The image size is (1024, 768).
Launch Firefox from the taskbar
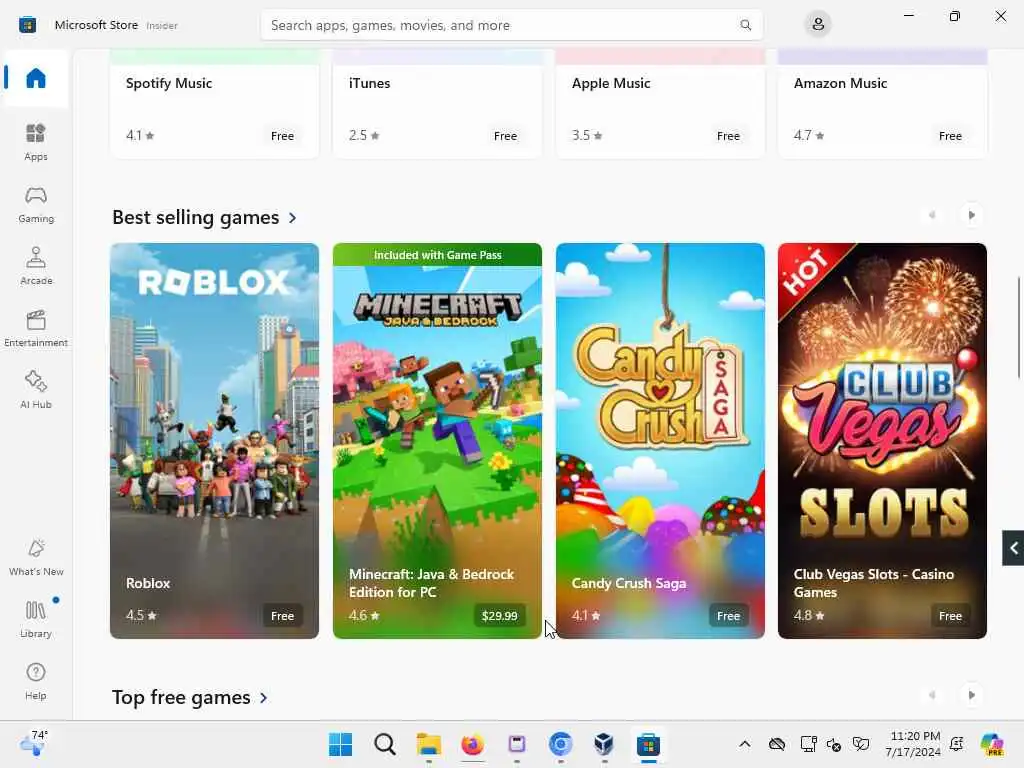[x=472, y=744]
